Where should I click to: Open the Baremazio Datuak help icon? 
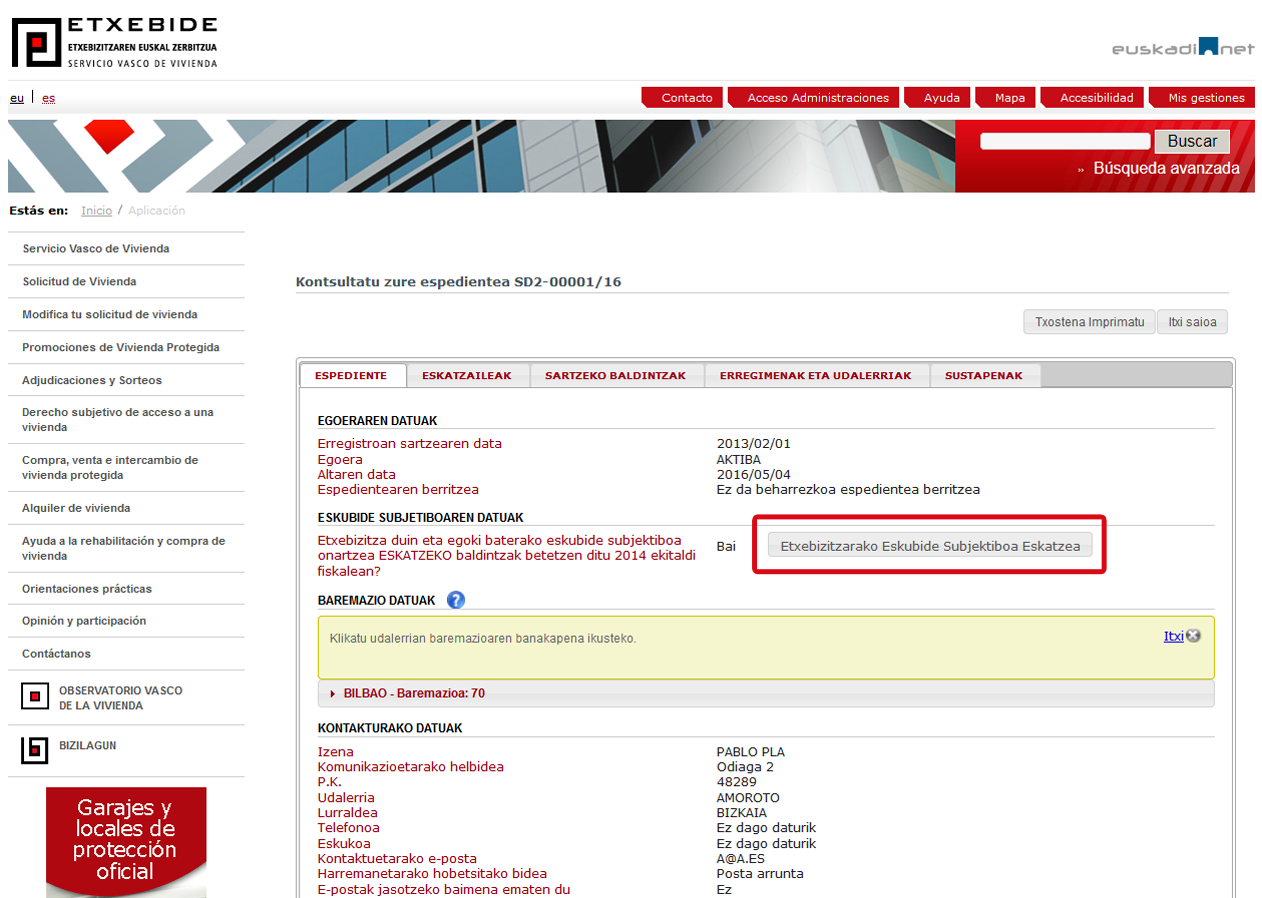456,600
